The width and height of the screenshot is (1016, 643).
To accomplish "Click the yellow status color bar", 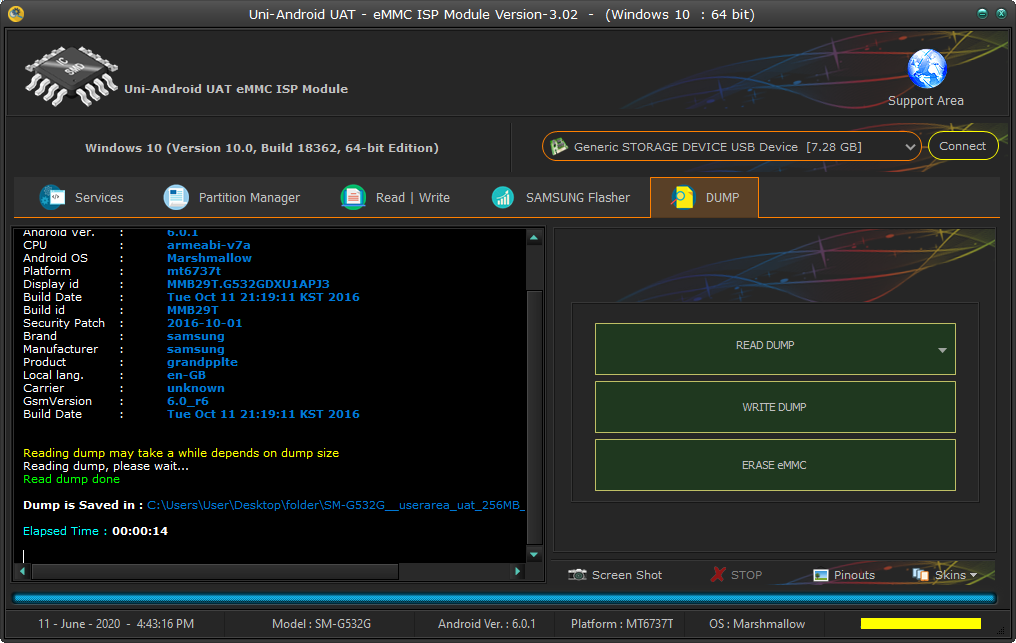I will coord(920,624).
